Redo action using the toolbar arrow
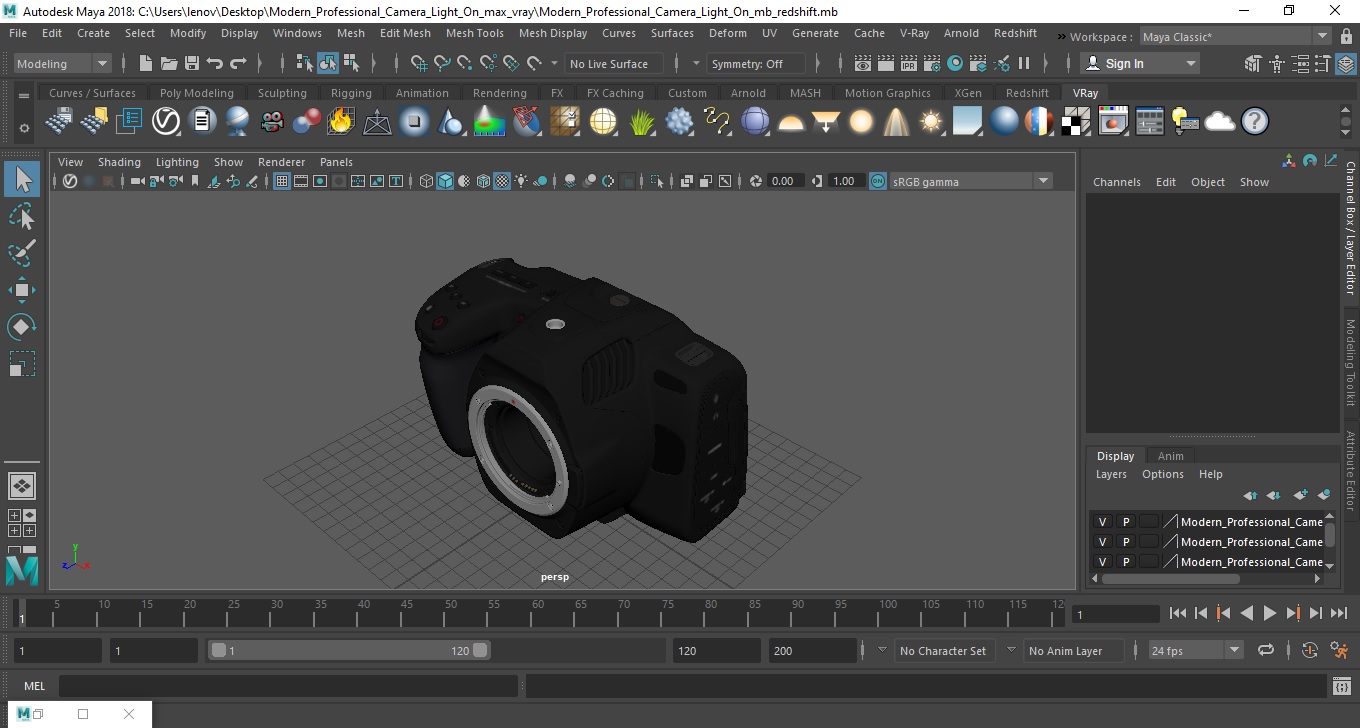The image size is (1360, 728). click(238, 63)
